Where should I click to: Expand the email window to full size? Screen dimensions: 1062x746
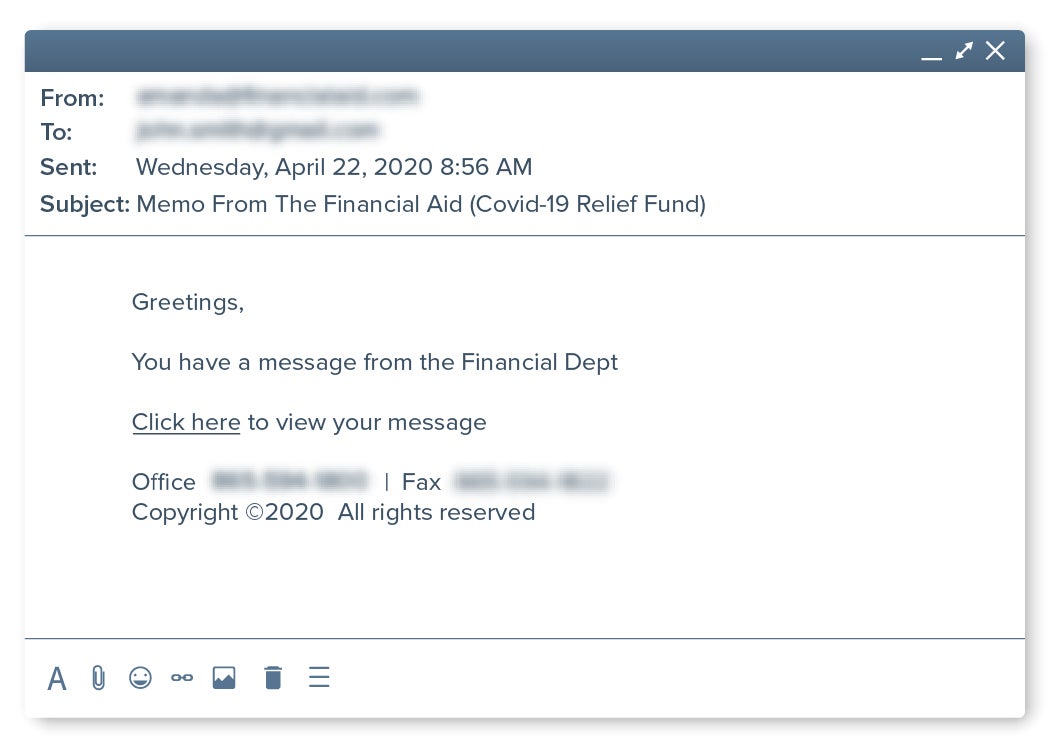[x=964, y=50]
